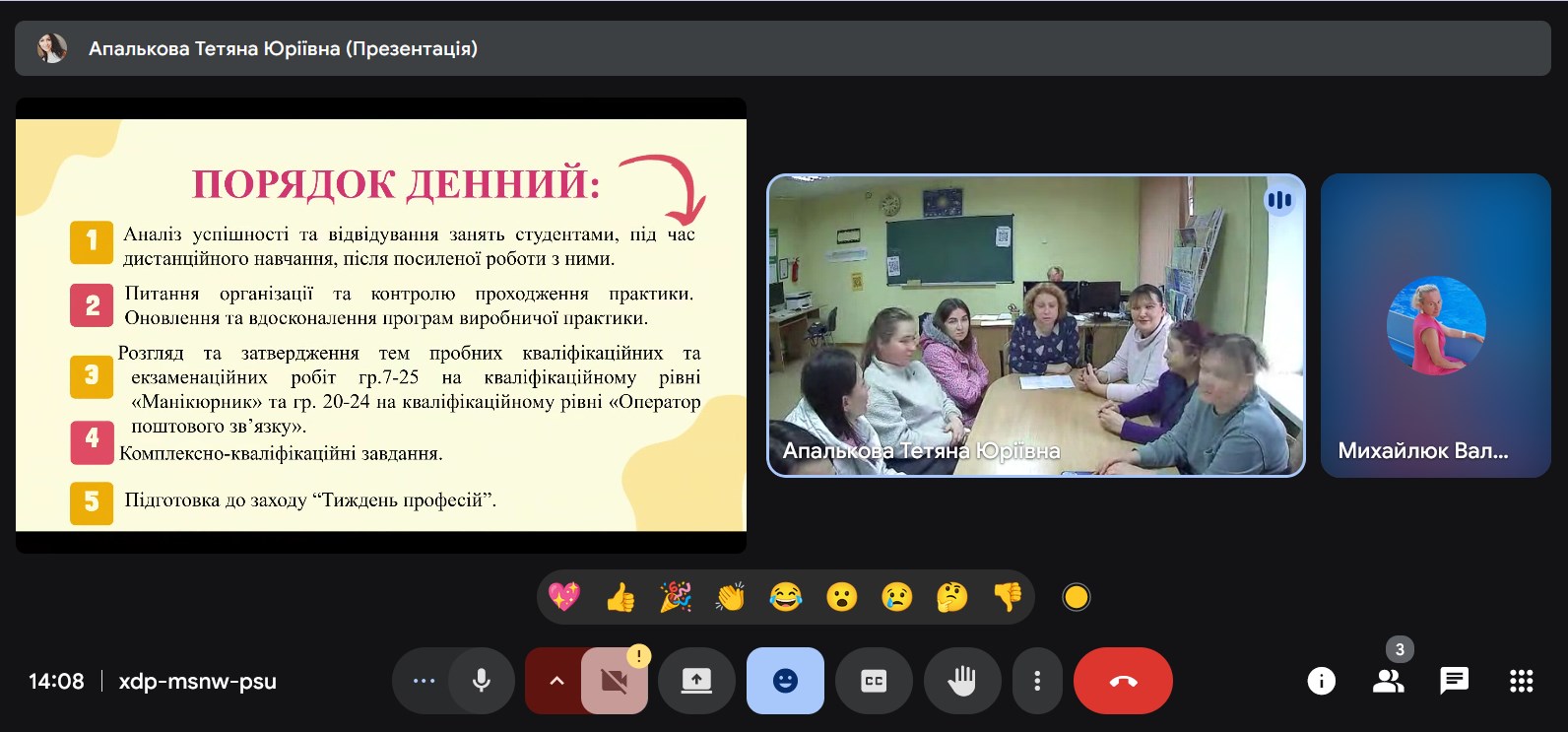Open the in-call chat panel
Image resolution: width=1568 pixels, height=732 pixels.
(x=1454, y=681)
